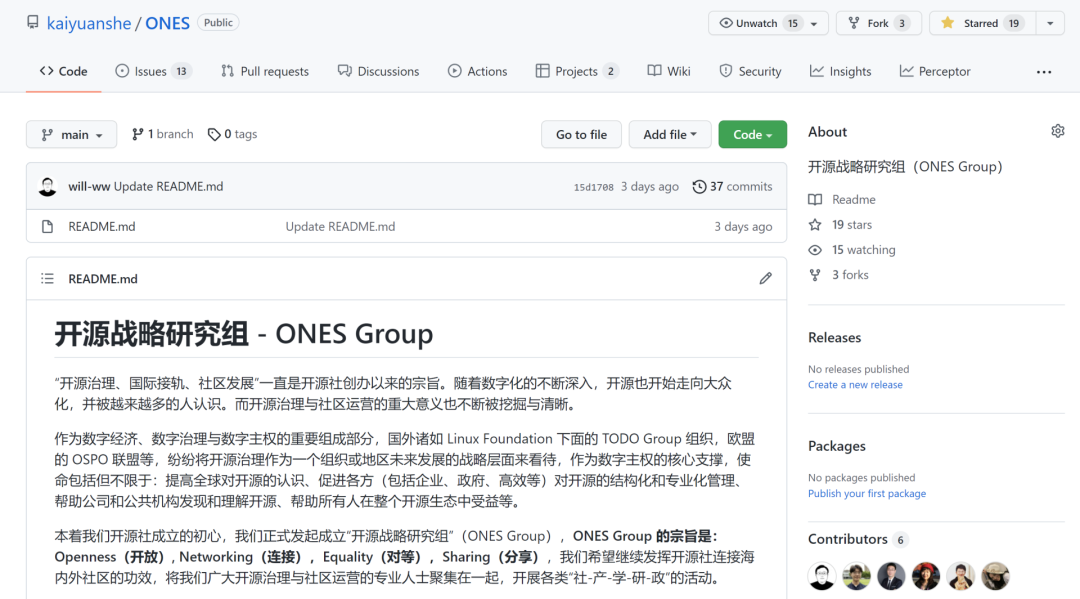Open the first contributor avatar

(822, 576)
